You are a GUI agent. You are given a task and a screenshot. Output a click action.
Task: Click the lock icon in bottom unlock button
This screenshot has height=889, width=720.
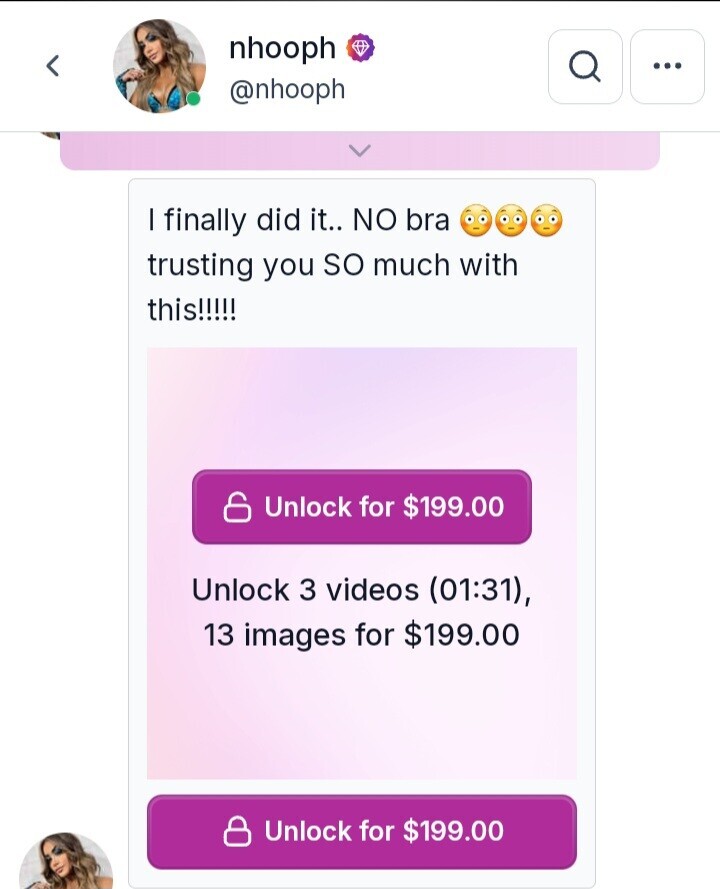coord(237,832)
